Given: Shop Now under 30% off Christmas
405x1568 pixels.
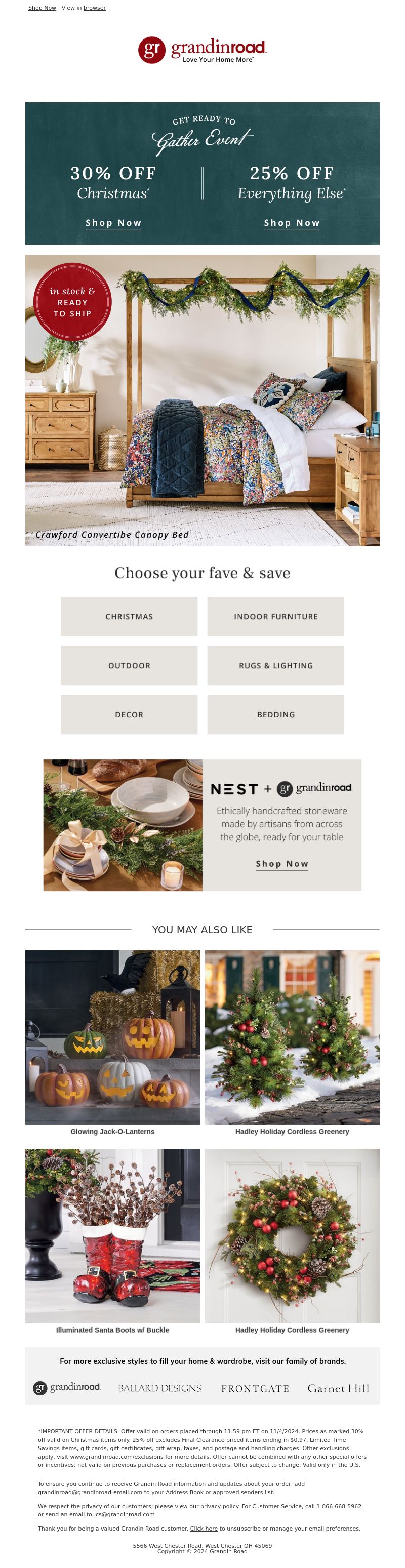Looking at the screenshot, I should coord(113,223).
